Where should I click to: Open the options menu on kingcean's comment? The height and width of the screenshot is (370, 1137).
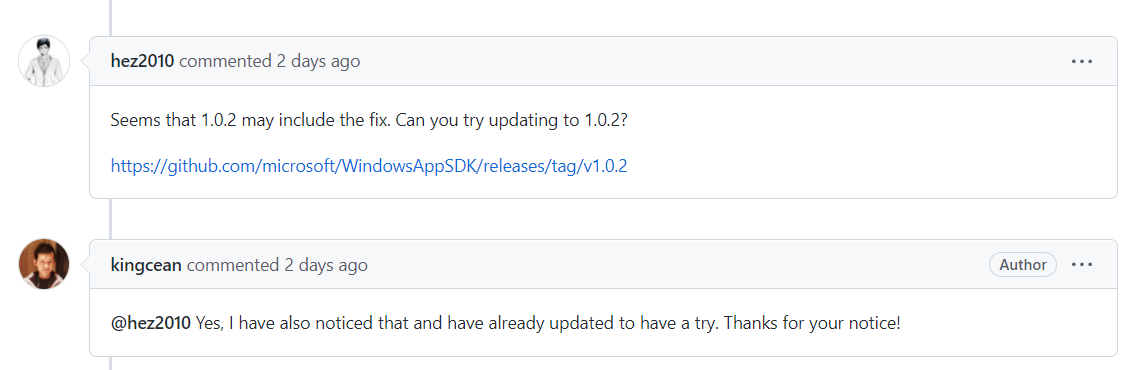click(x=1081, y=265)
